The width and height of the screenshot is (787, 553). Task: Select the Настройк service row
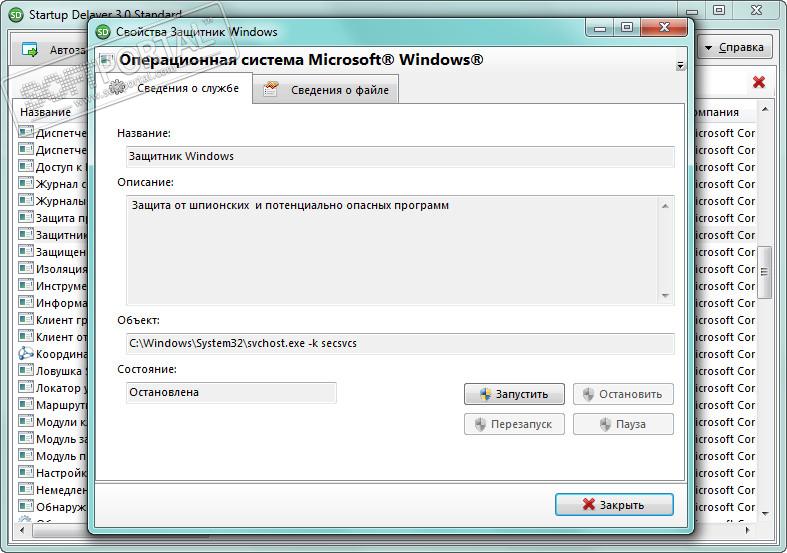pos(52,473)
